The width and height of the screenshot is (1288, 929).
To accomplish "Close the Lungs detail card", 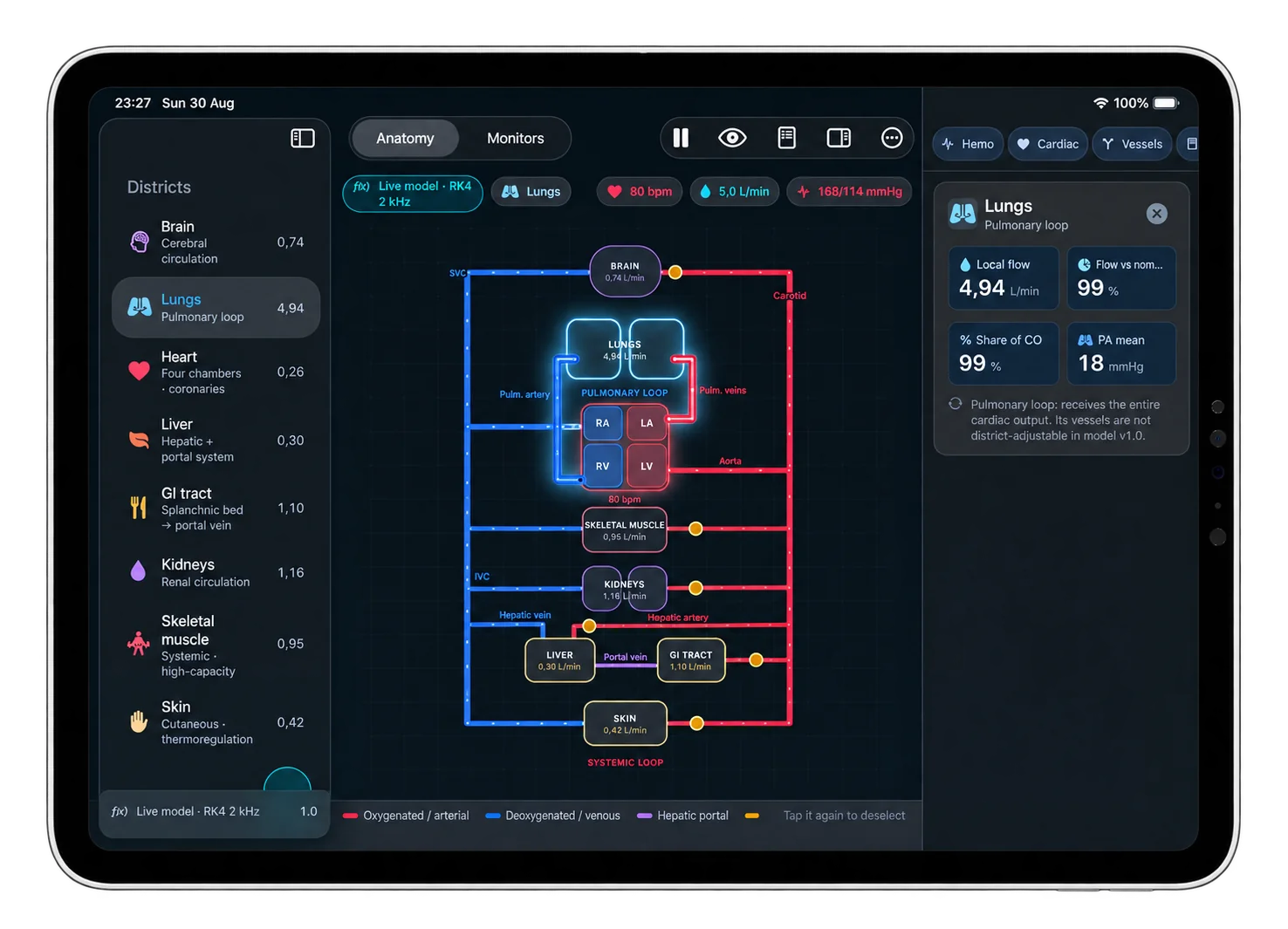I will coord(1157,214).
